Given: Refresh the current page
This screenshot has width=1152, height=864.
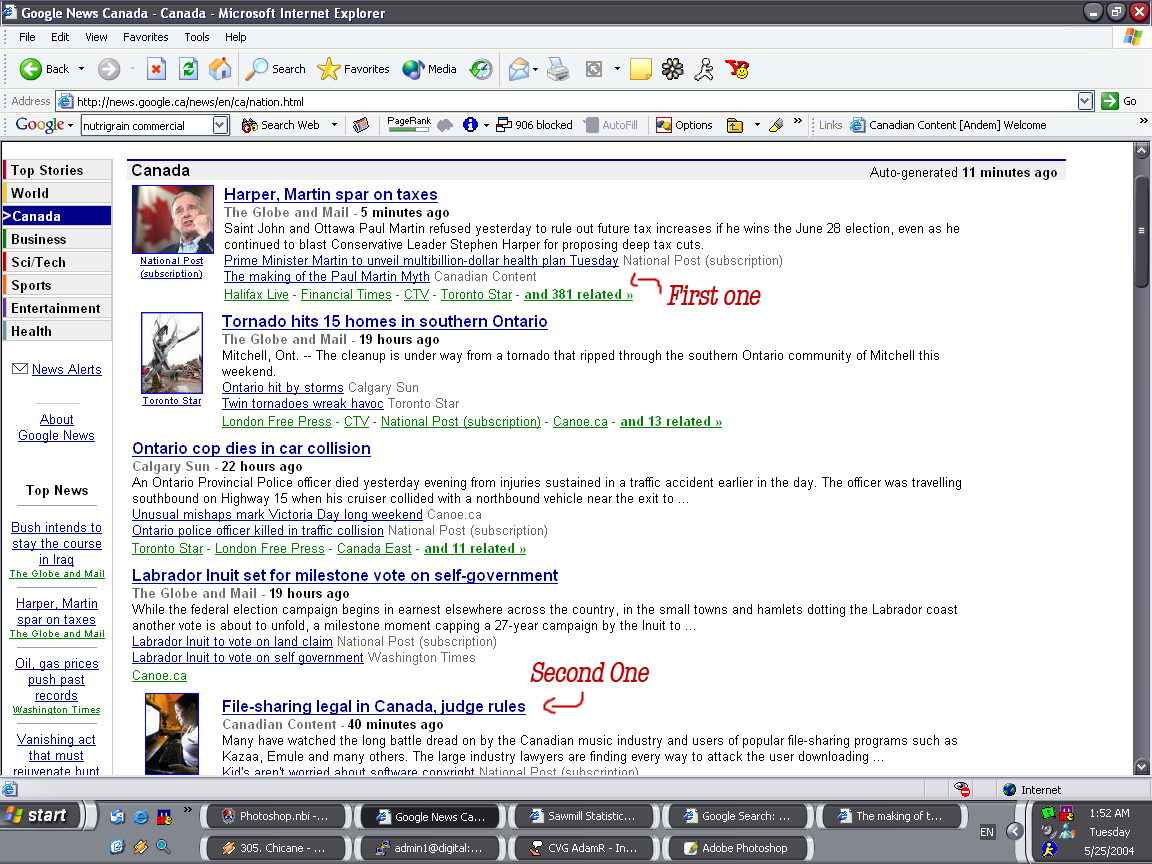Looking at the screenshot, I should click(188, 69).
